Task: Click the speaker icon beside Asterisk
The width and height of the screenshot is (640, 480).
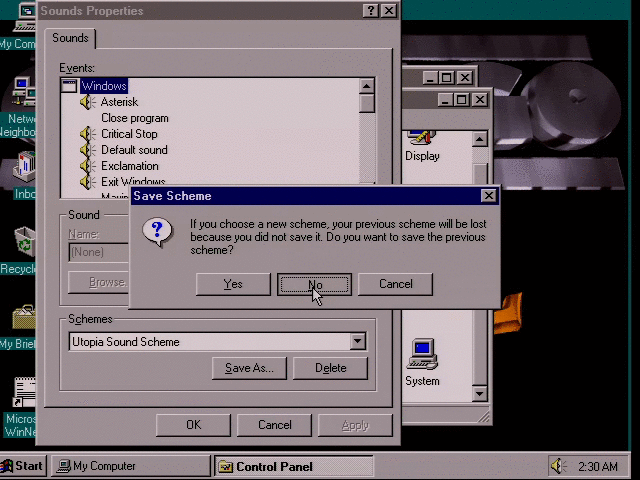Action: pos(87,102)
